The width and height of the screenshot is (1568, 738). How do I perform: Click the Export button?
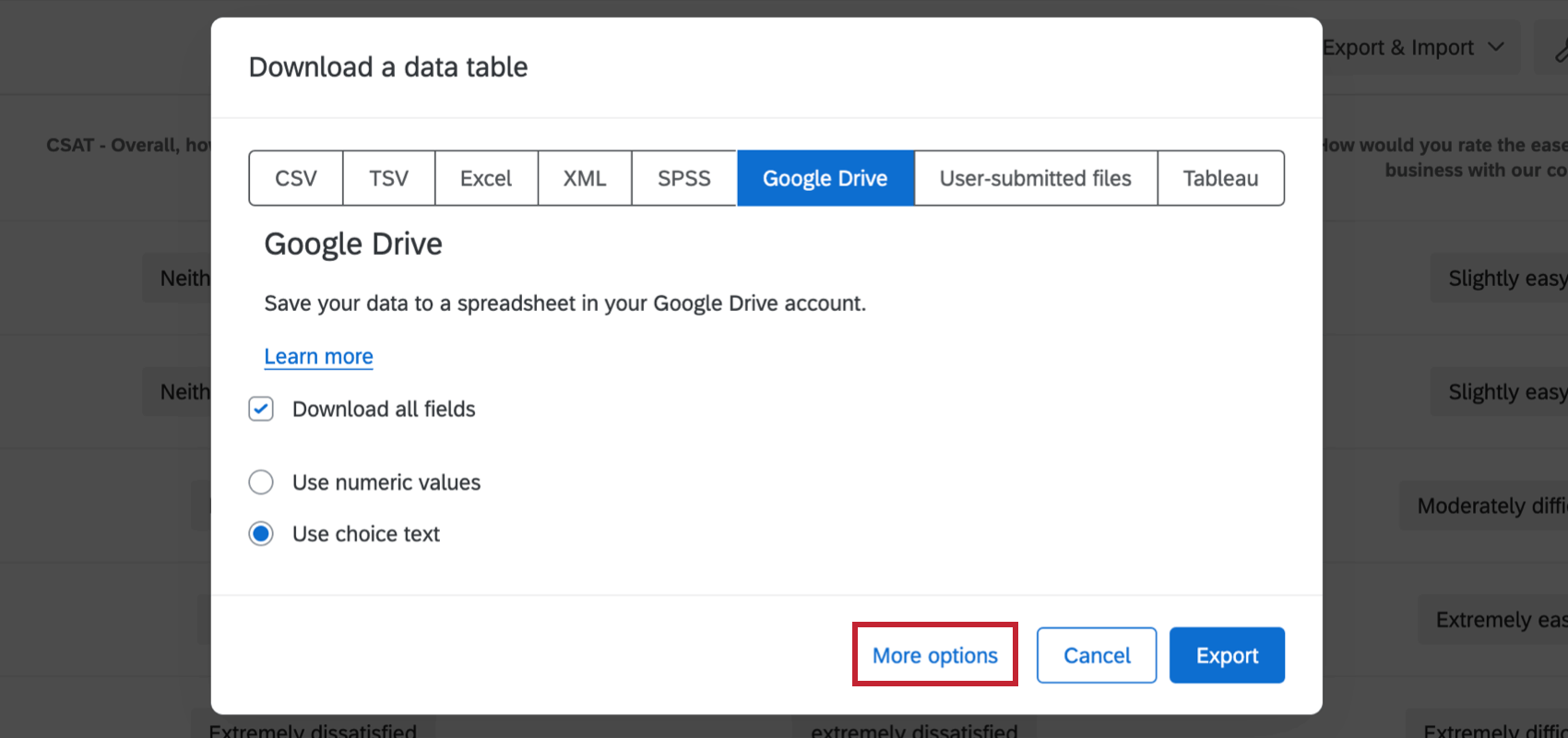click(1227, 655)
